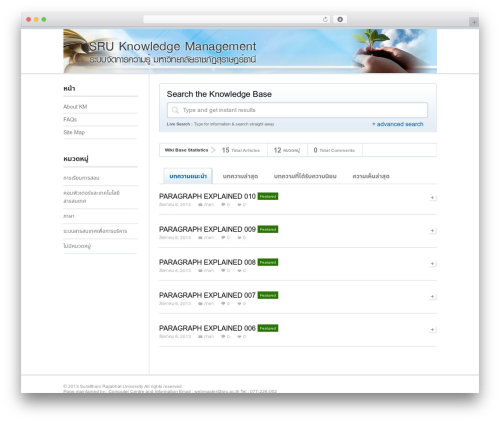
Task: Click folder category icon under PARAGRAPH EXPLAINED 007
Action: click(x=200, y=304)
